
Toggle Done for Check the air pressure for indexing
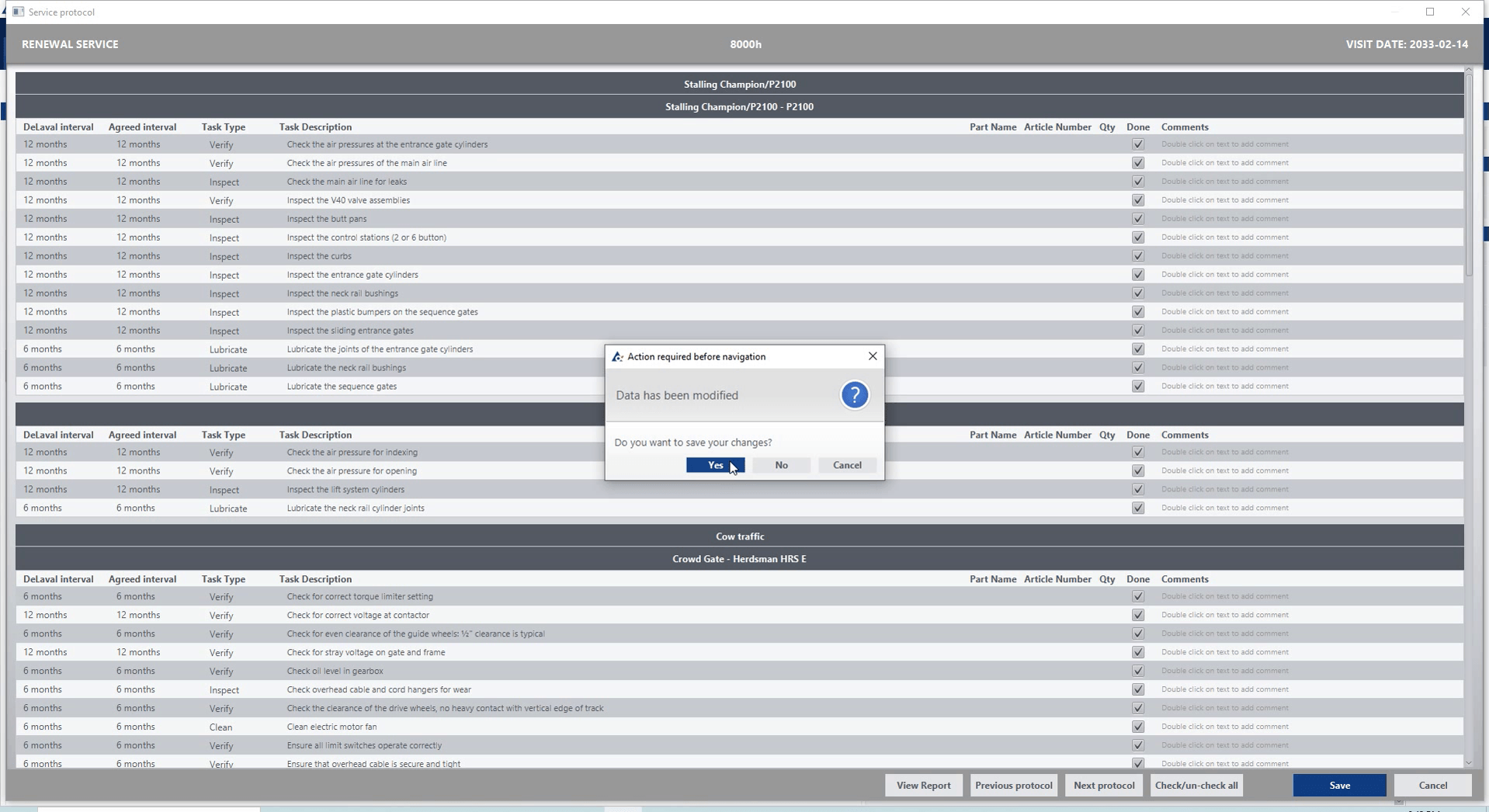pyautogui.click(x=1138, y=453)
